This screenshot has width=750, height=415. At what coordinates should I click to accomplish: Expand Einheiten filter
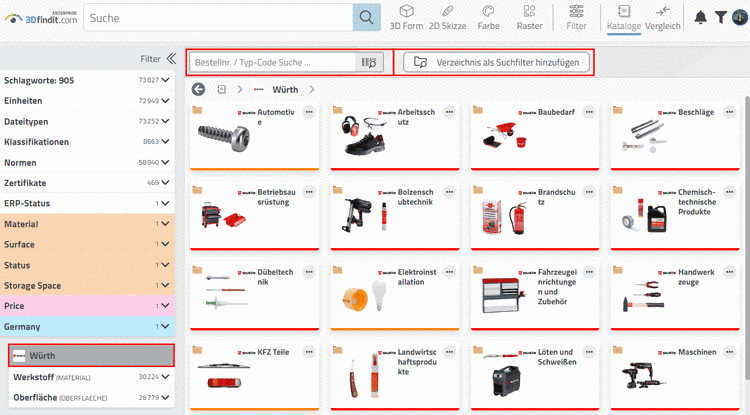tap(165, 101)
